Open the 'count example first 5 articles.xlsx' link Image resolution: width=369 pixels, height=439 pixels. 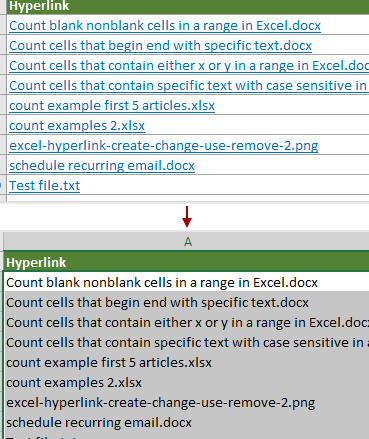[112, 106]
